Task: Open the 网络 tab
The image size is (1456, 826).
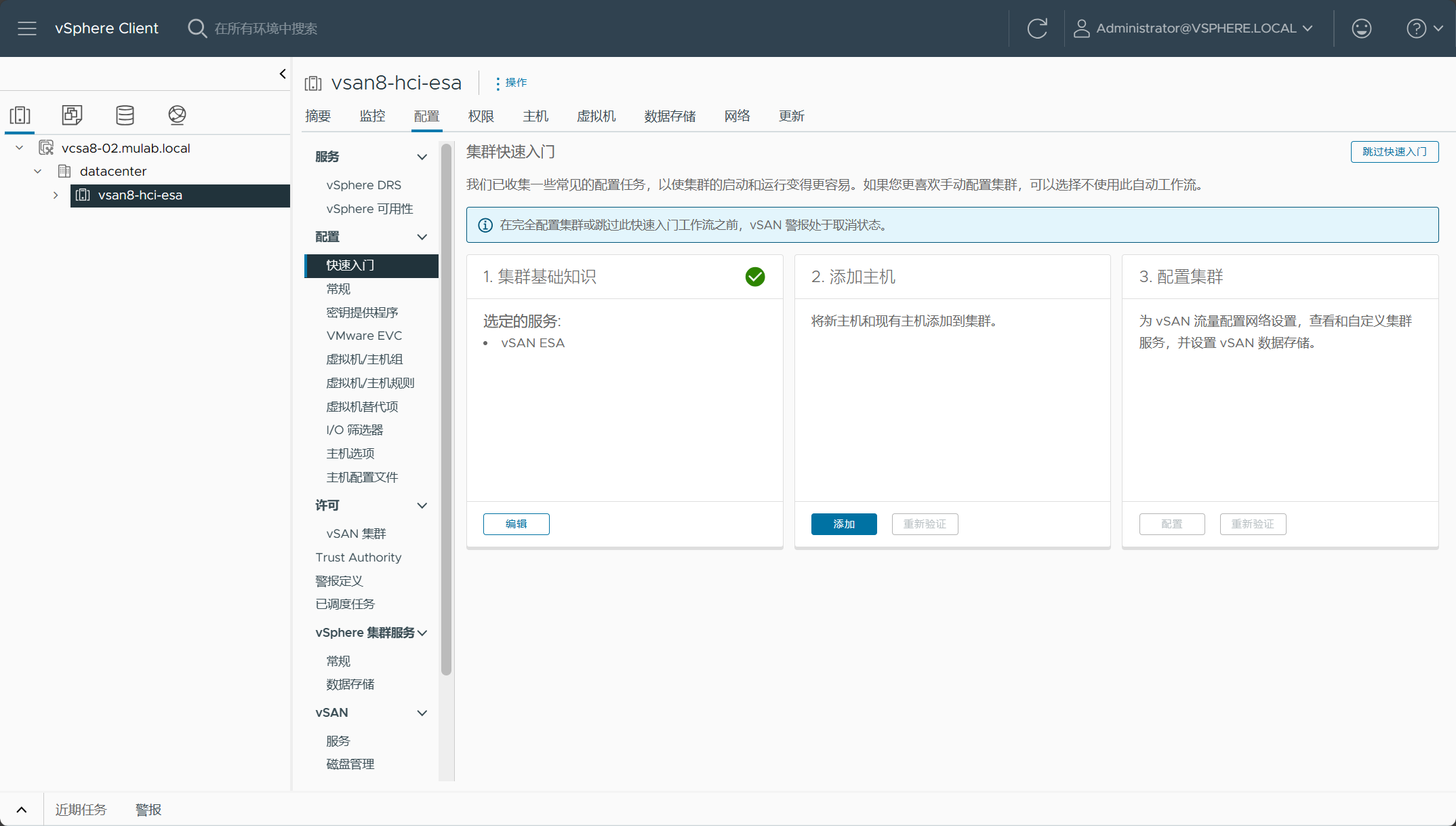Action: [737, 116]
